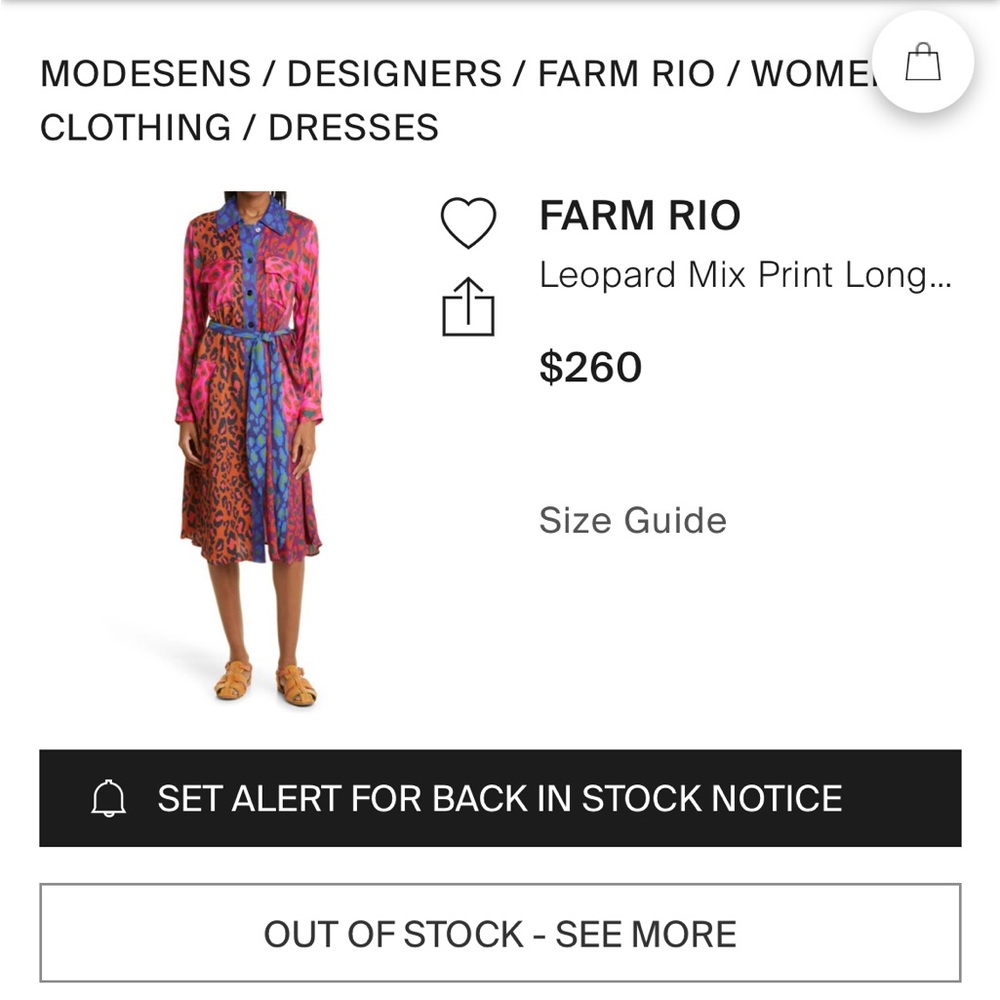Click the $260 price text
Screen dimensions: 1000x1000
[591, 368]
